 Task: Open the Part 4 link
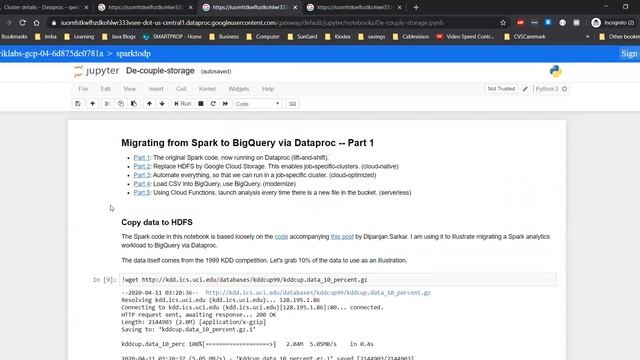[142, 184]
